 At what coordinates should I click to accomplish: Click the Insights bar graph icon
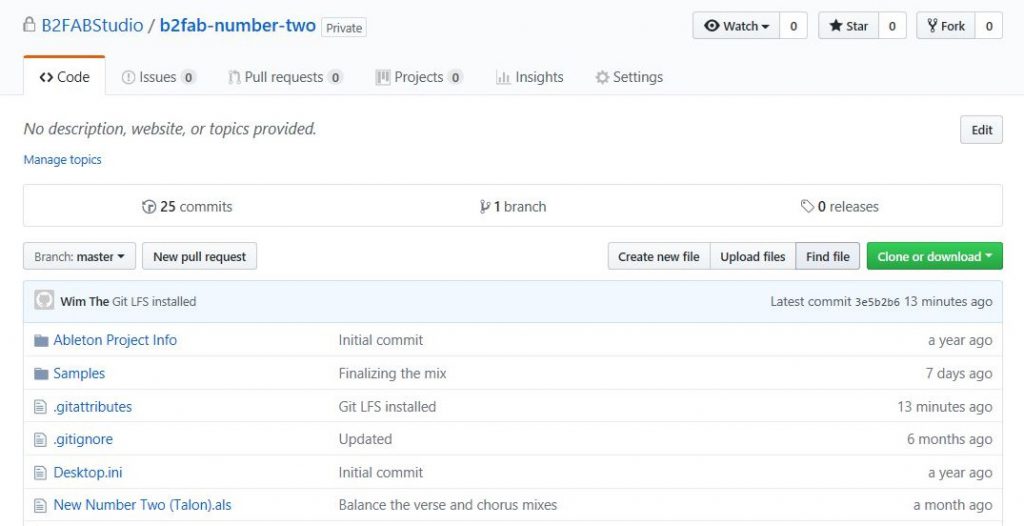tap(503, 77)
